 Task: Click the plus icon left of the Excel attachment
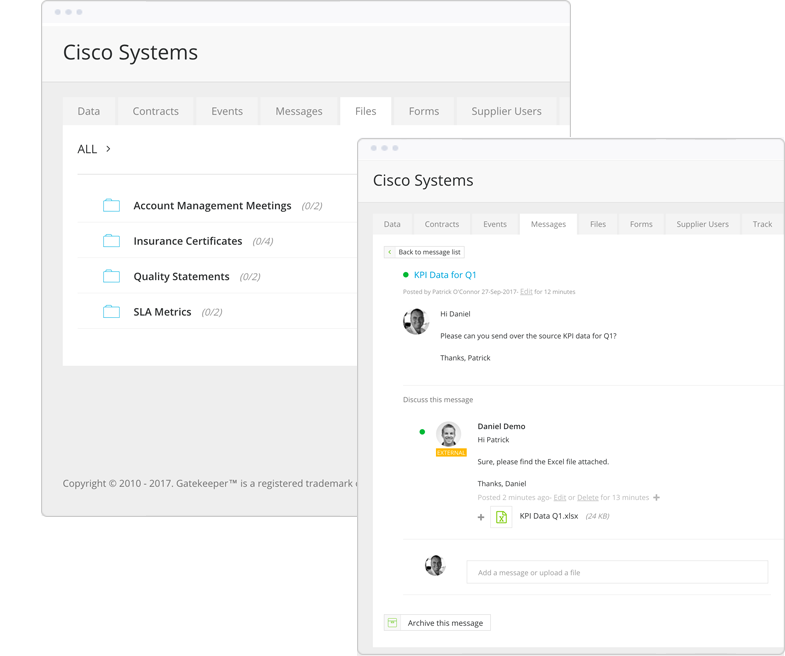[x=481, y=517]
